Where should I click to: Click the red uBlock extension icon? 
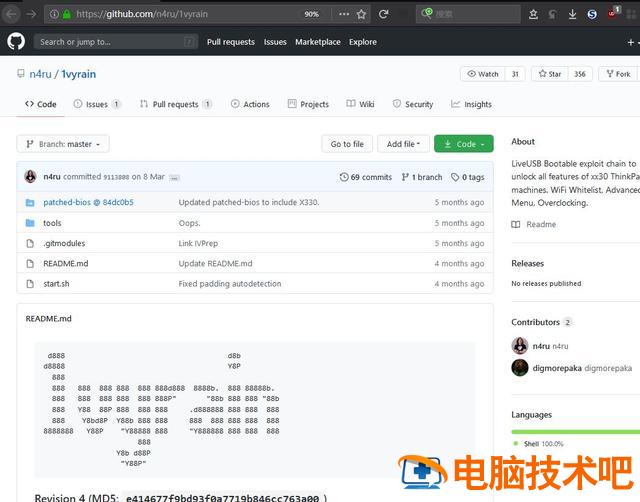[x=613, y=13]
